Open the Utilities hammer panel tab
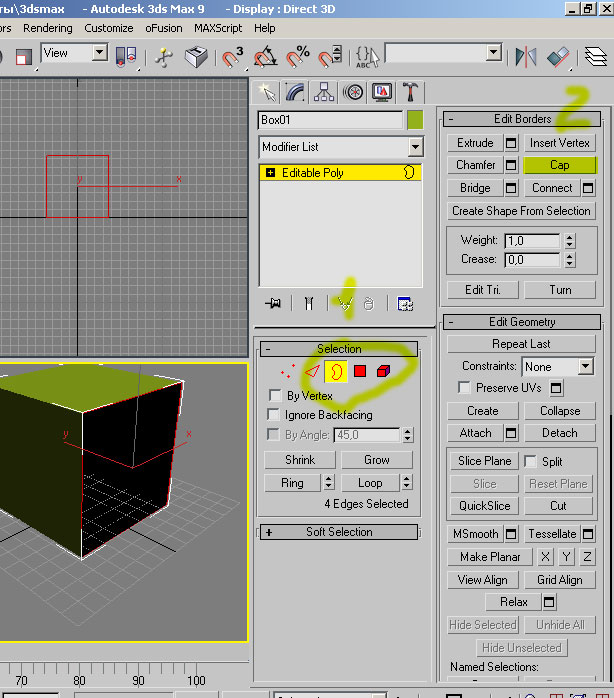 pyautogui.click(x=410, y=92)
